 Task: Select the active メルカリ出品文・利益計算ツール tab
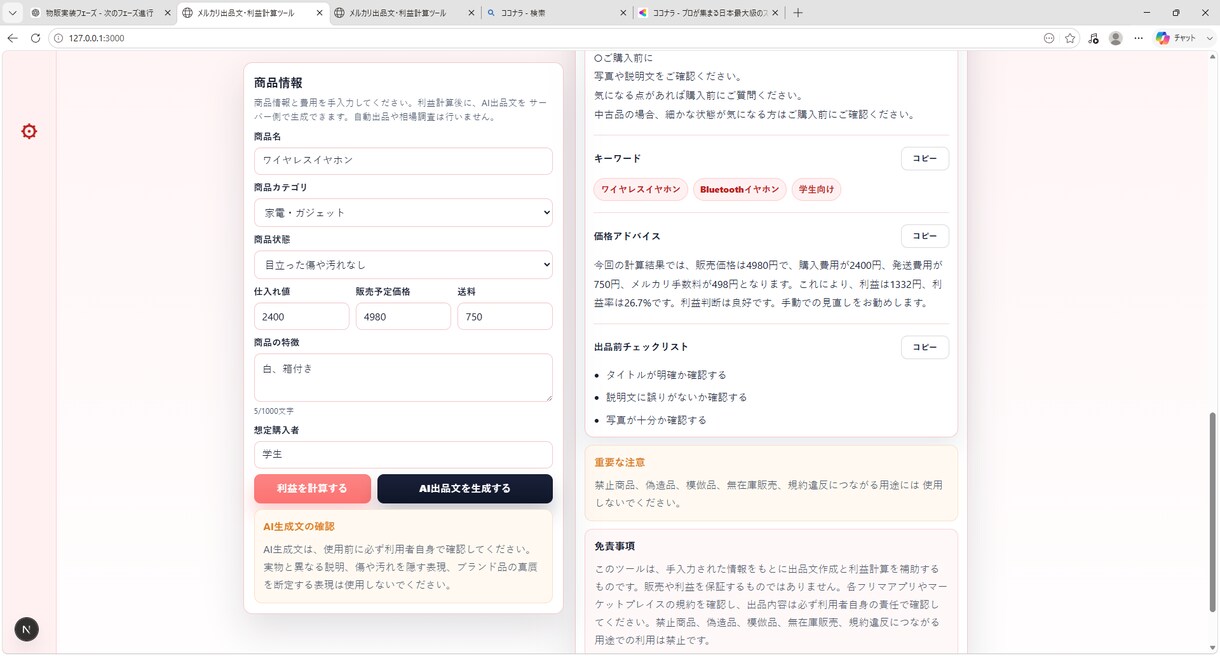point(252,13)
